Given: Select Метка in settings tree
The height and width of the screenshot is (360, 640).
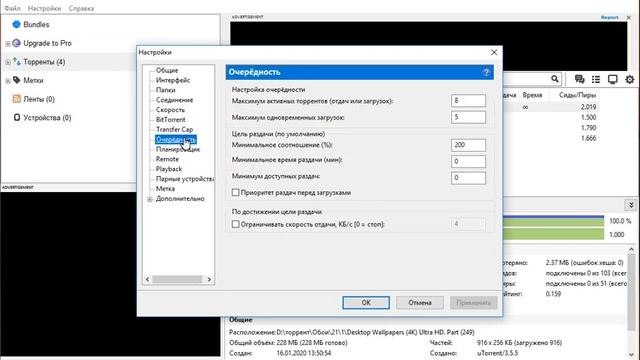Looking at the screenshot, I should tap(165, 189).
